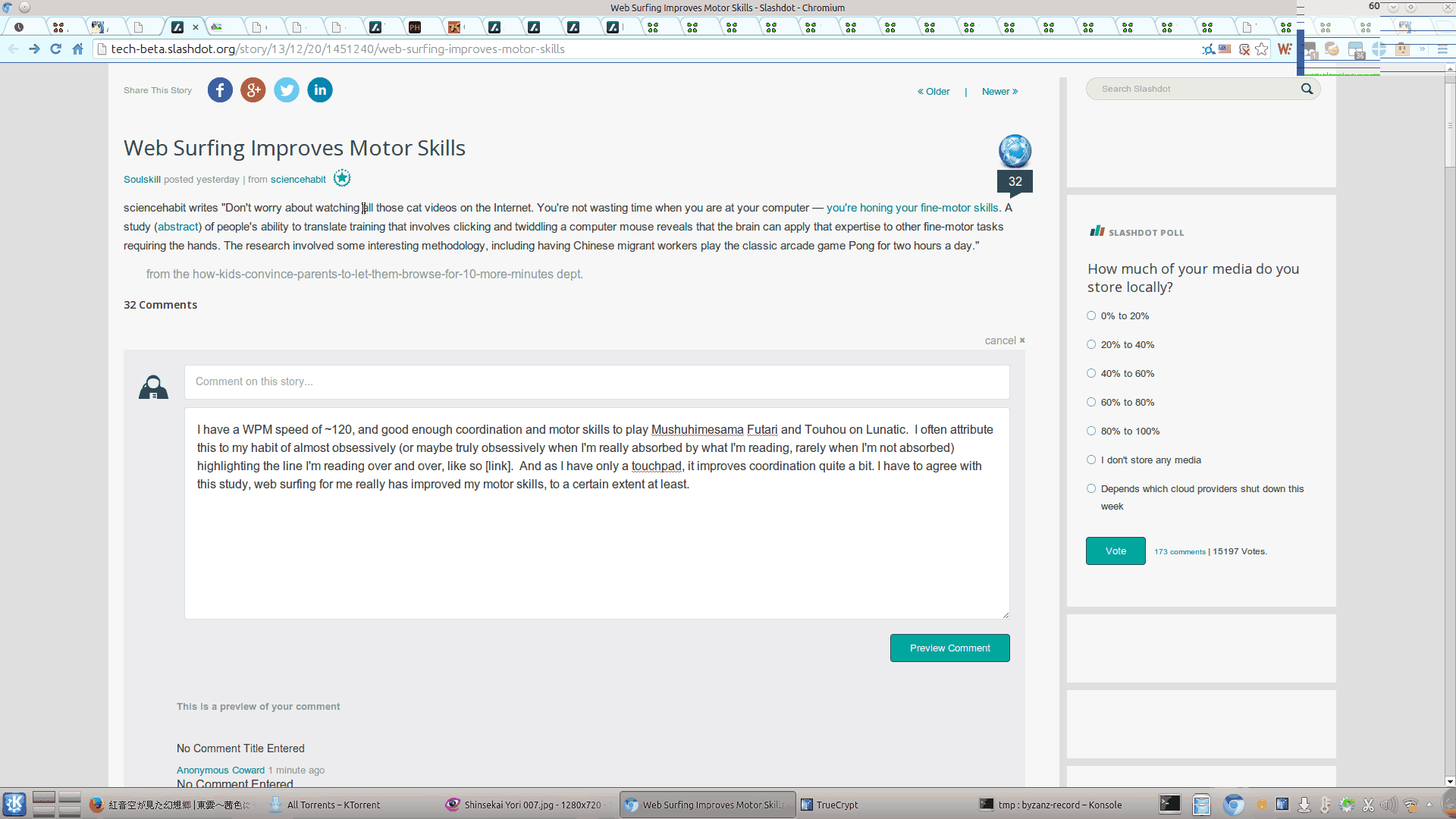Image resolution: width=1456 pixels, height=819 pixels.
Task: Switch to Shinsekai Yori image viewer window
Action: [531, 805]
